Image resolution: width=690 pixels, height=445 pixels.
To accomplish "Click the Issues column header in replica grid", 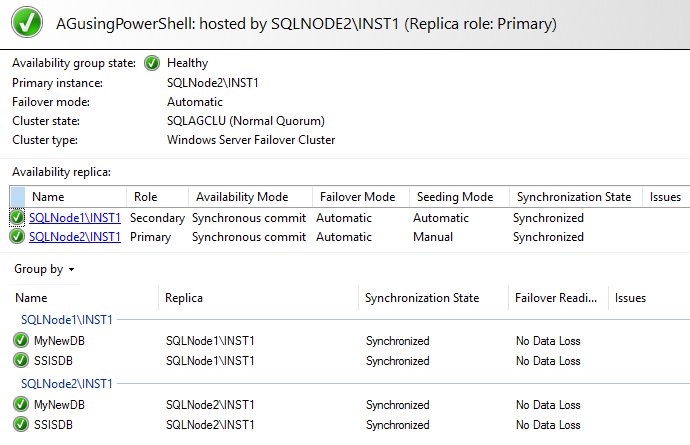I will (x=665, y=197).
